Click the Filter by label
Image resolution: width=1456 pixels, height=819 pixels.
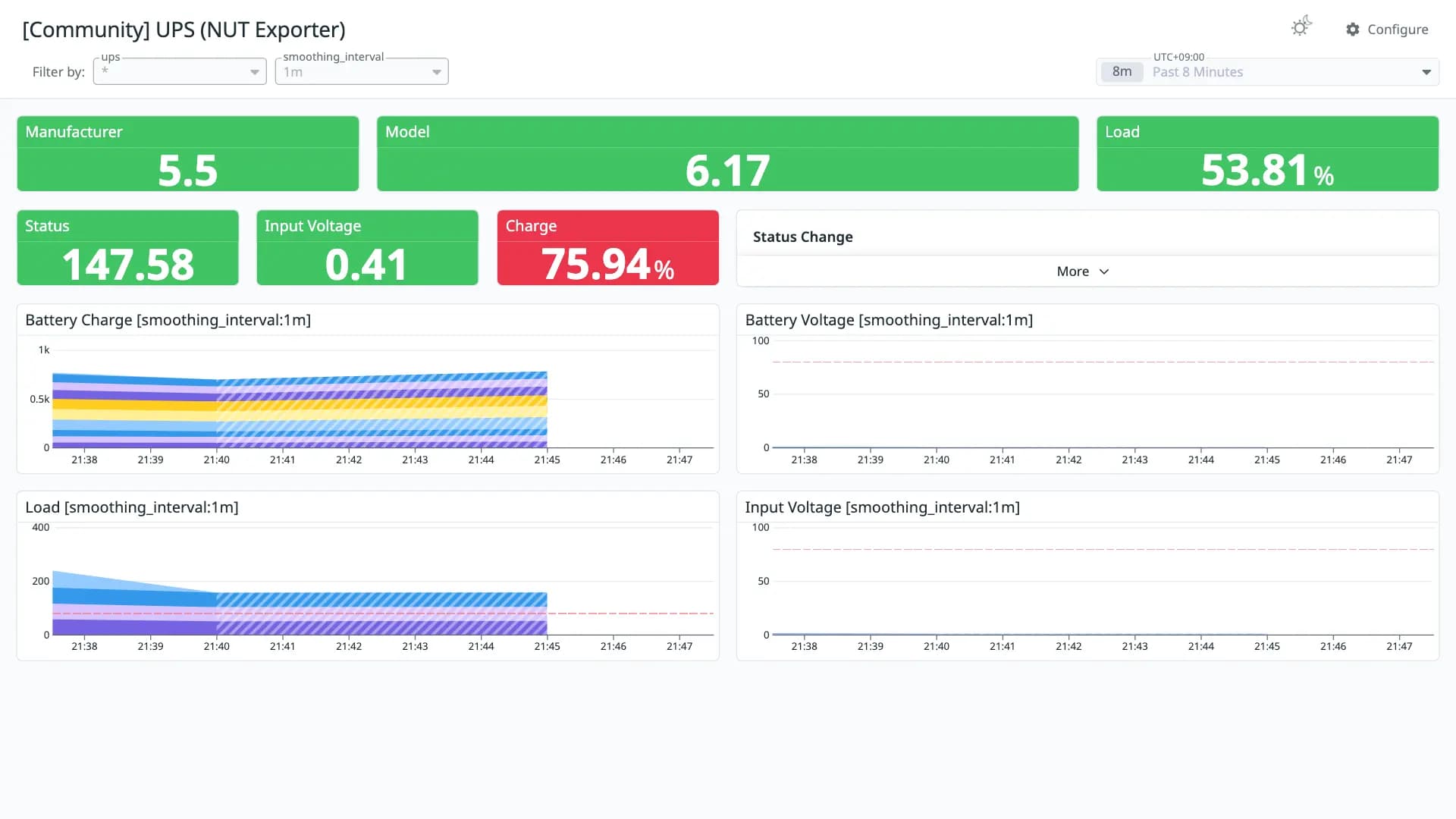tap(58, 72)
